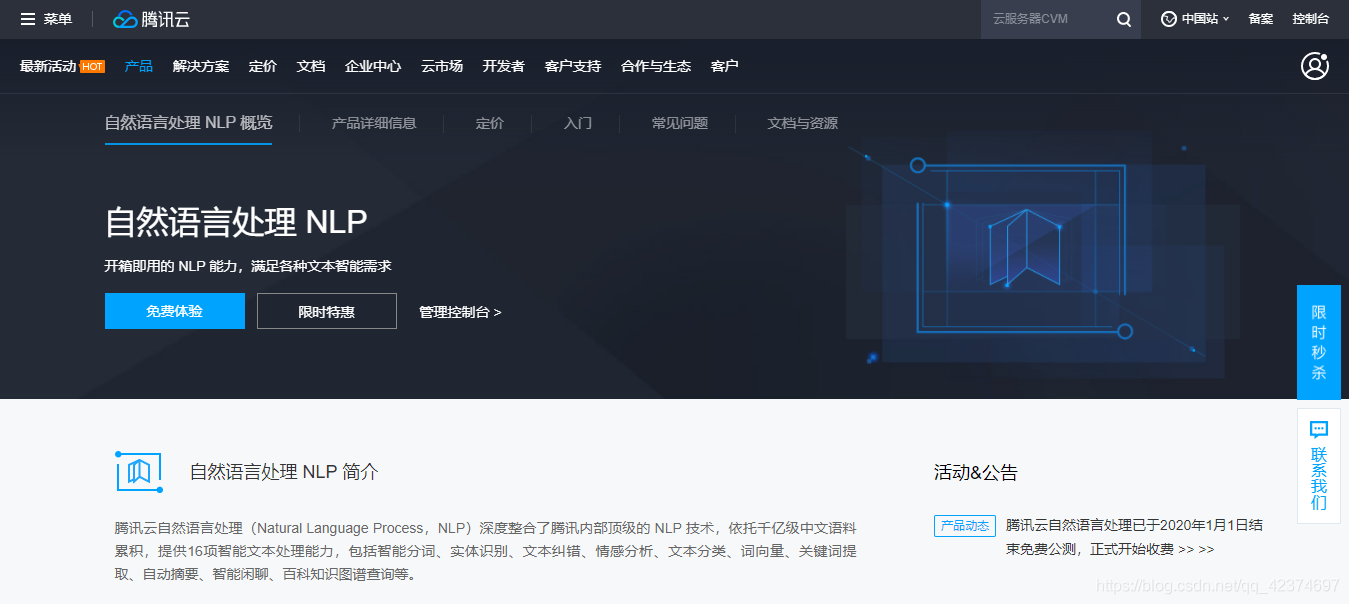Open the 合作与生态 menu
The width and height of the screenshot is (1349, 604).
(656, 66)
